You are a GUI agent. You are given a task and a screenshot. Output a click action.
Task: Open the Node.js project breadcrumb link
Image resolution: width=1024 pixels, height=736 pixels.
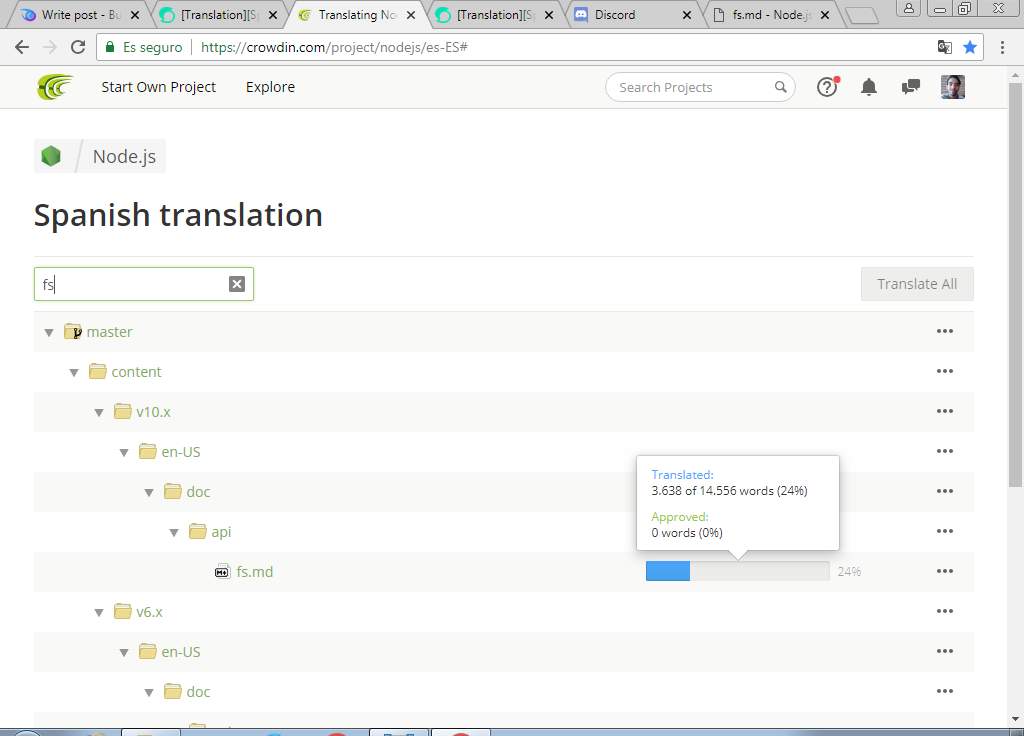[124, 157]
